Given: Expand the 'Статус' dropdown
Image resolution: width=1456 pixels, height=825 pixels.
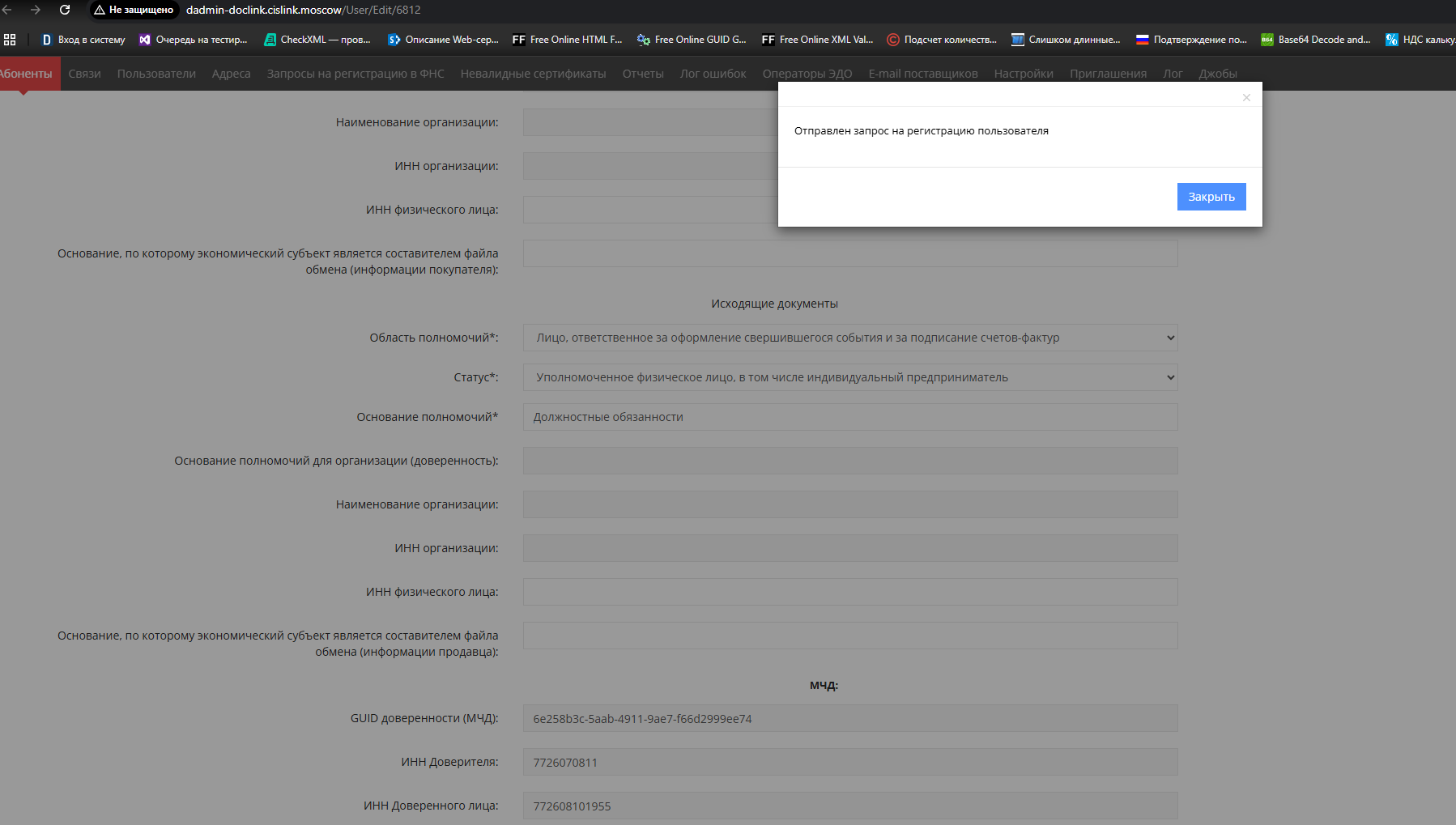Looking at the screenshot, I should (850, 377).
